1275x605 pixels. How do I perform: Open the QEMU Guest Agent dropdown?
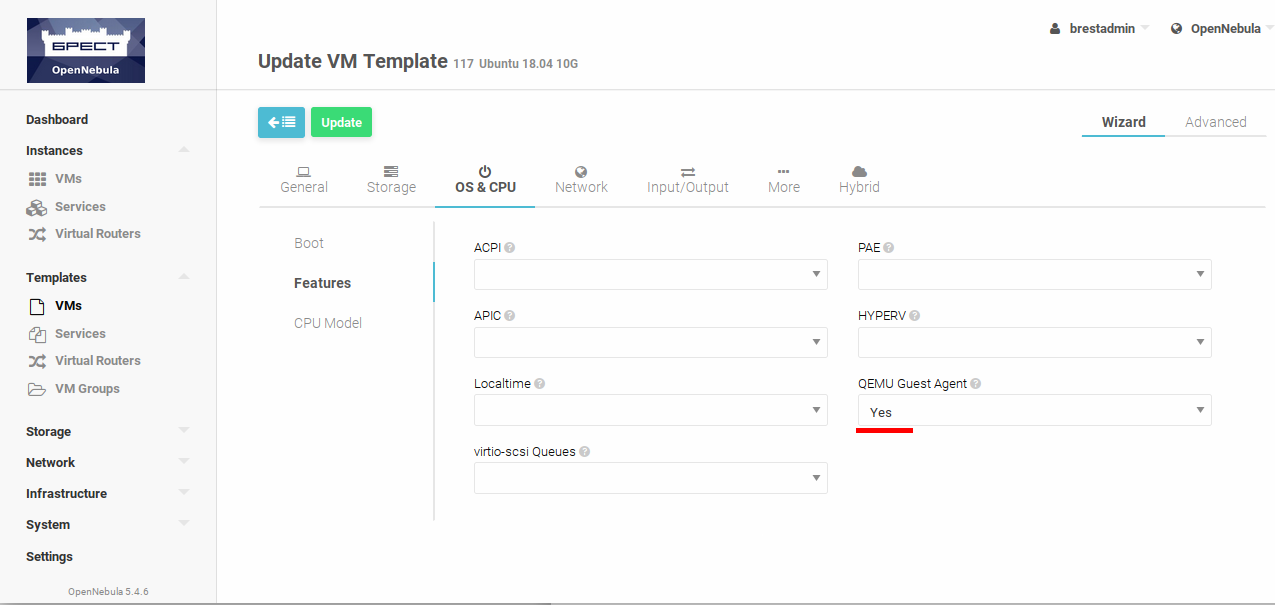tap(1034, 410)
